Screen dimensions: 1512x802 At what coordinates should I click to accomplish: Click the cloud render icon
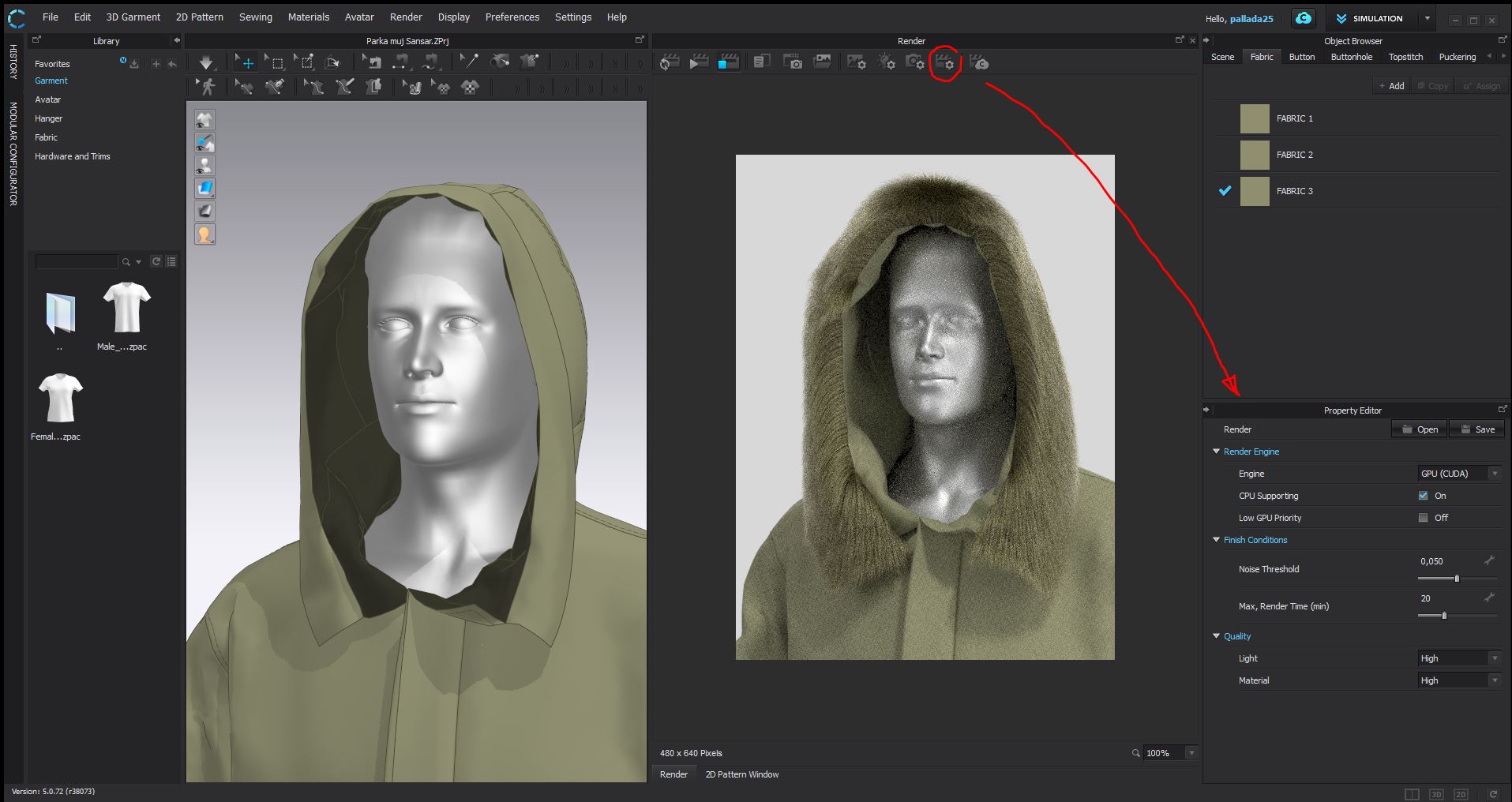click(979, 62)
